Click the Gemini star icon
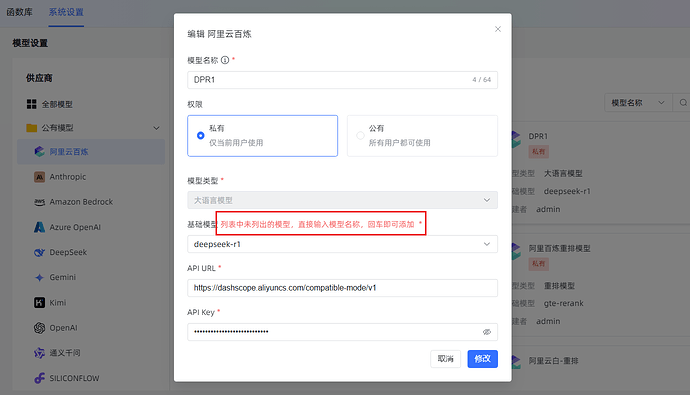 pyautogui.click(x=39, y=278)
